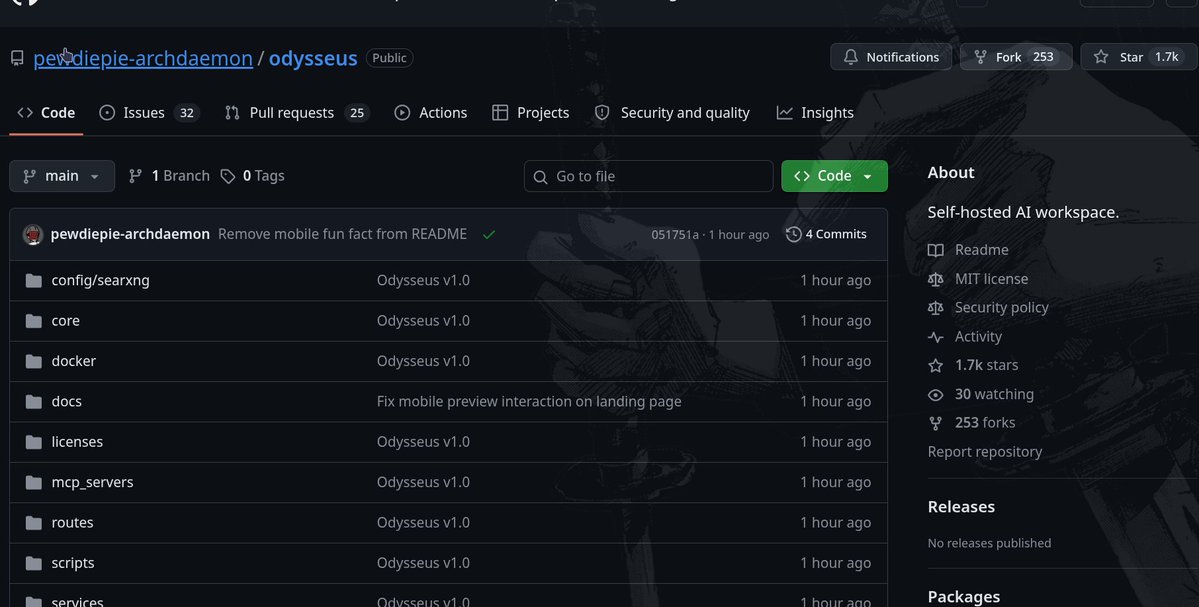Click the Notifications button

click(x=891, y=57)
